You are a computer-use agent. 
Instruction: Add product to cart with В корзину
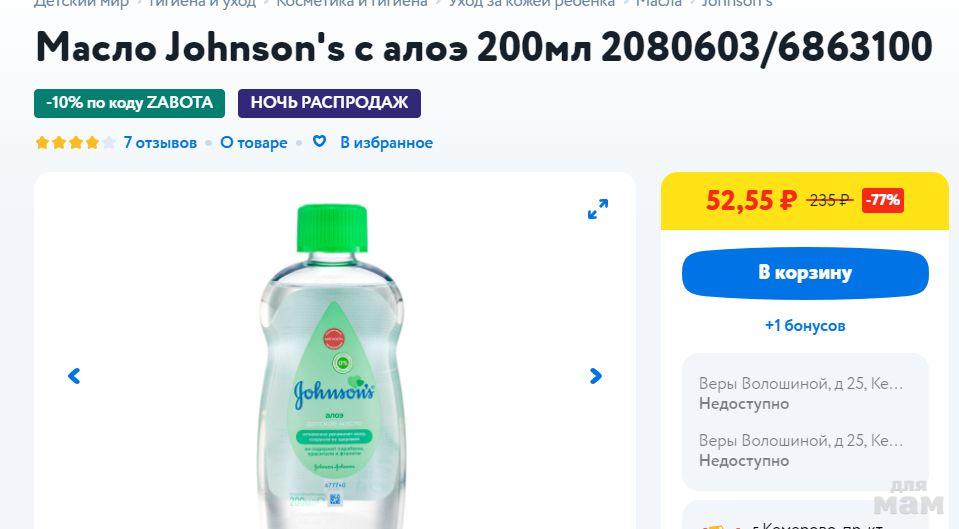805,273
